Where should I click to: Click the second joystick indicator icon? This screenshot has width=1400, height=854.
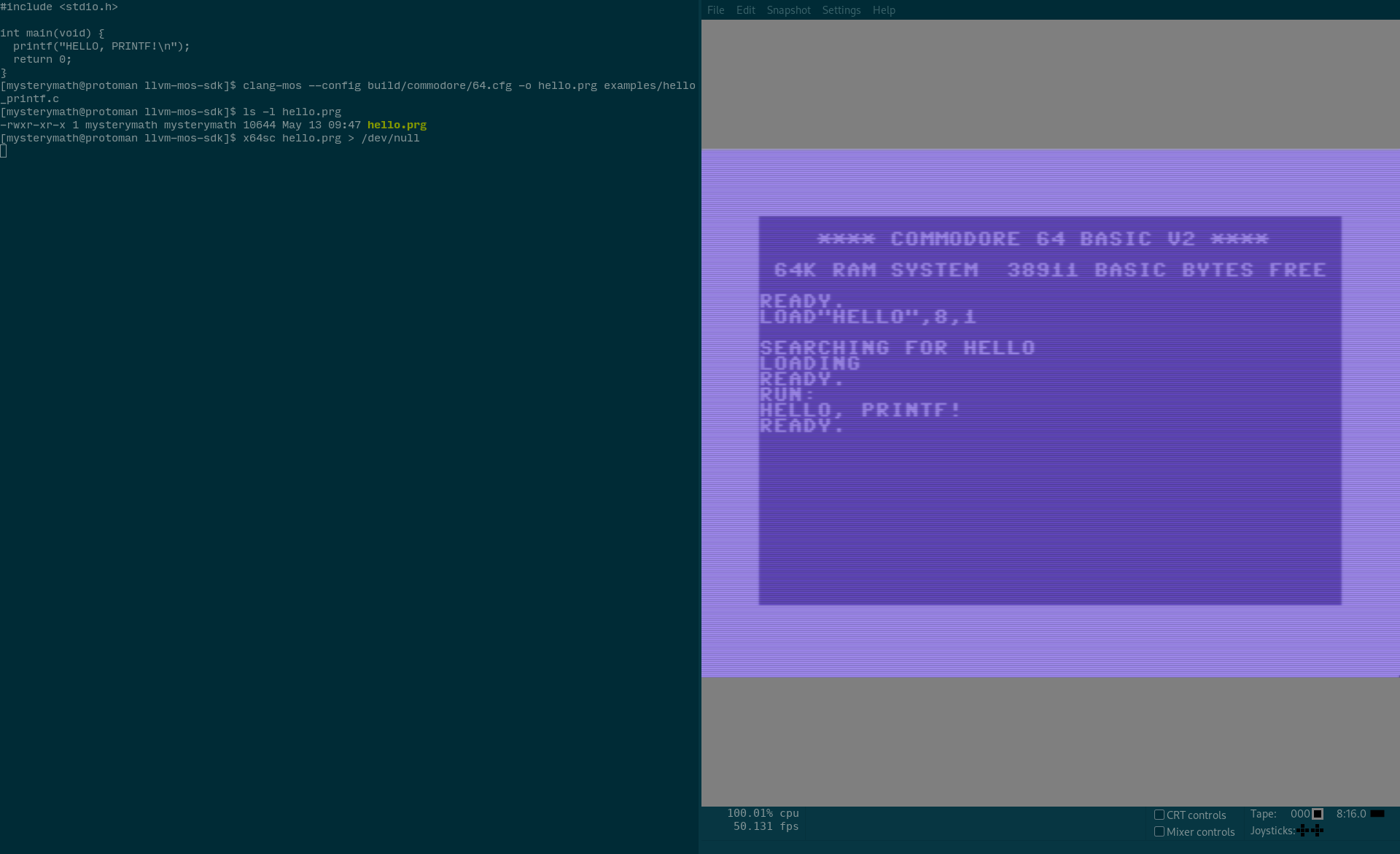[x=1317, y=831]
